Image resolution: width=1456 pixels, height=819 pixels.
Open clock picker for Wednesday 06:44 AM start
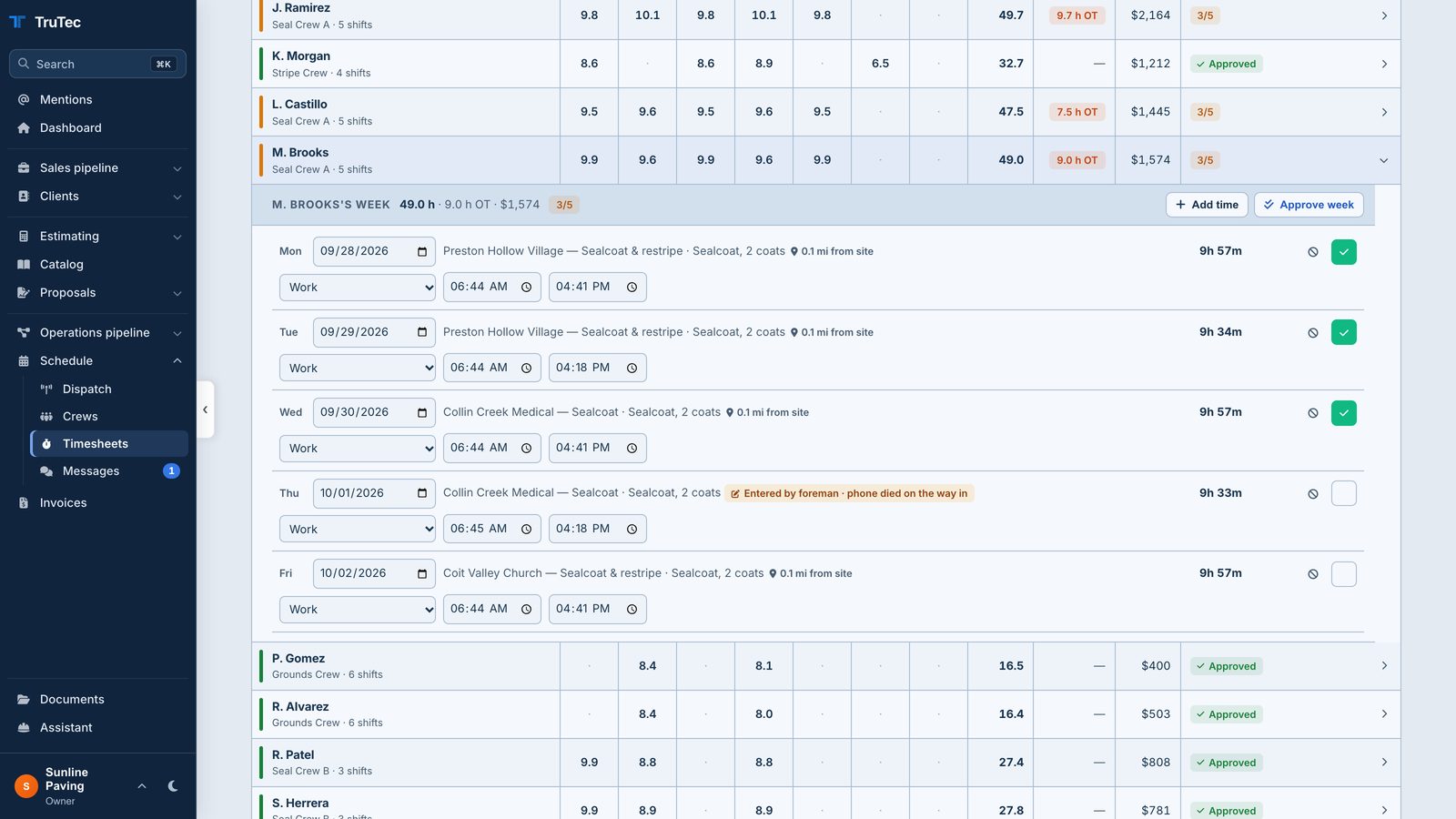click(526, 449)
